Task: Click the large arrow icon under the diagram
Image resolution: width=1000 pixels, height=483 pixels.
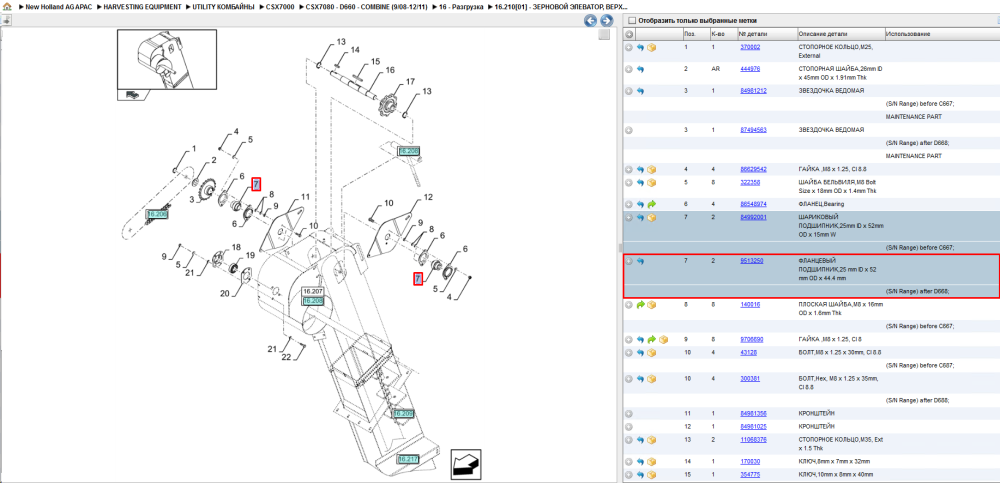Action: [466, 464]
